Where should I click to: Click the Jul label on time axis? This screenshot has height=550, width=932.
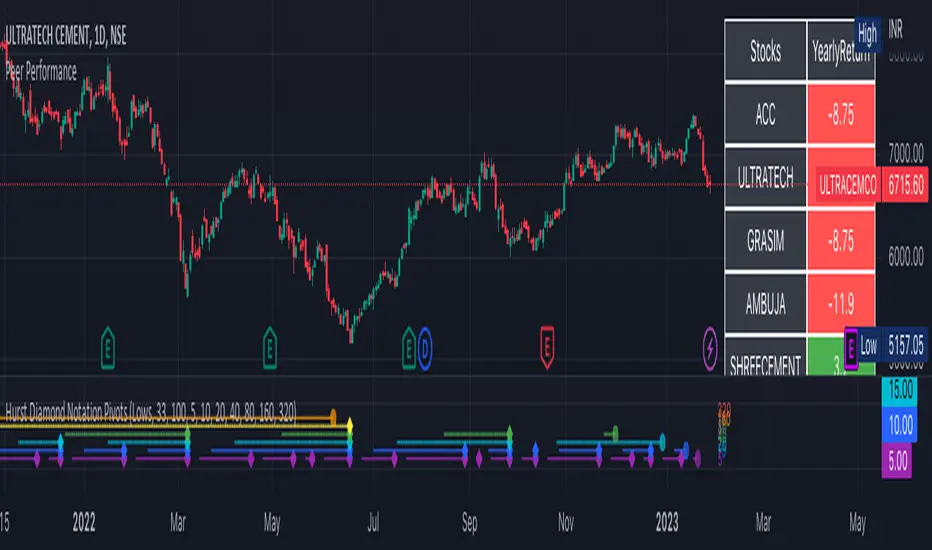click(373, 523)
